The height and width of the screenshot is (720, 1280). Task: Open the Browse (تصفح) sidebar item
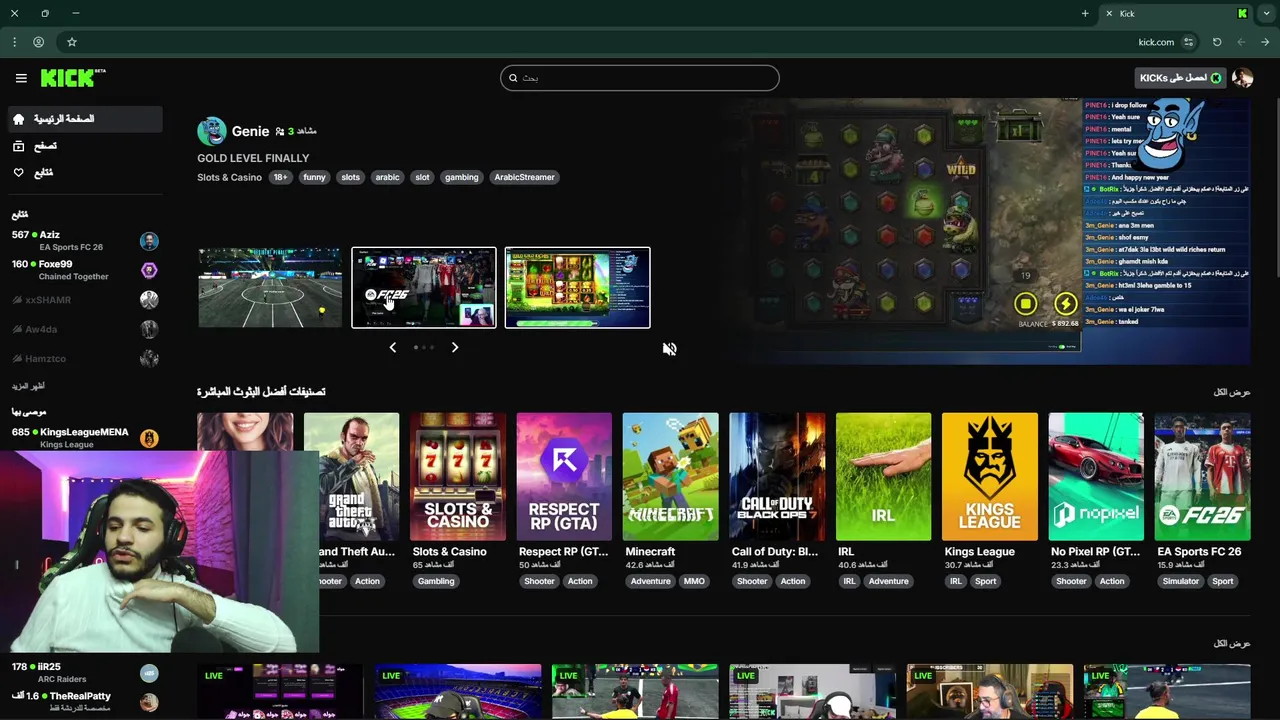pyautogui.click(x=85, y=146)
